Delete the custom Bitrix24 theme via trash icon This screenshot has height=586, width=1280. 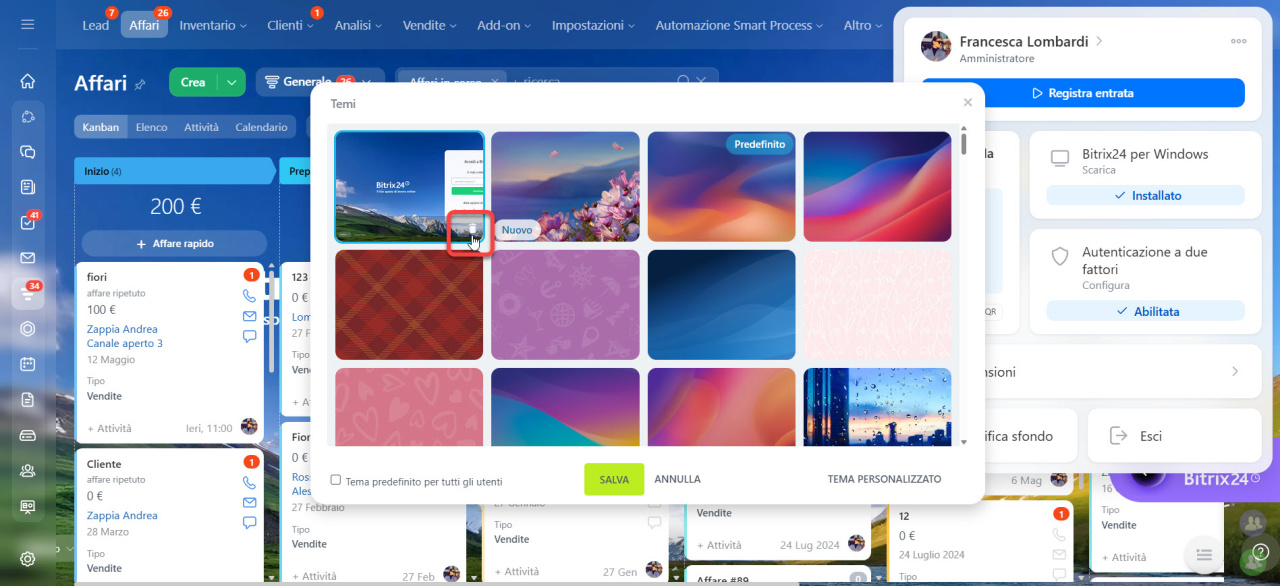pyautogui.click(x=471, y=229)
